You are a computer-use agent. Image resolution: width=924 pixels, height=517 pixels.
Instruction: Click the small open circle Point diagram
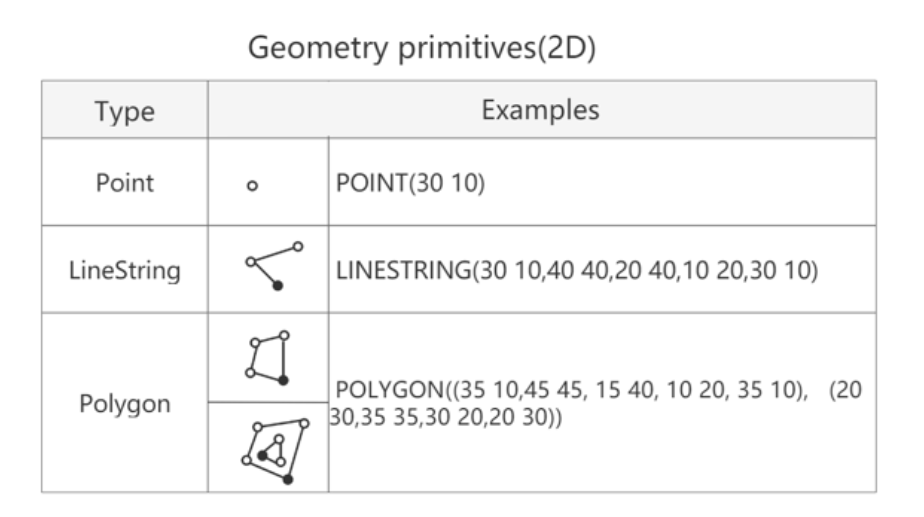coord(253,185)
